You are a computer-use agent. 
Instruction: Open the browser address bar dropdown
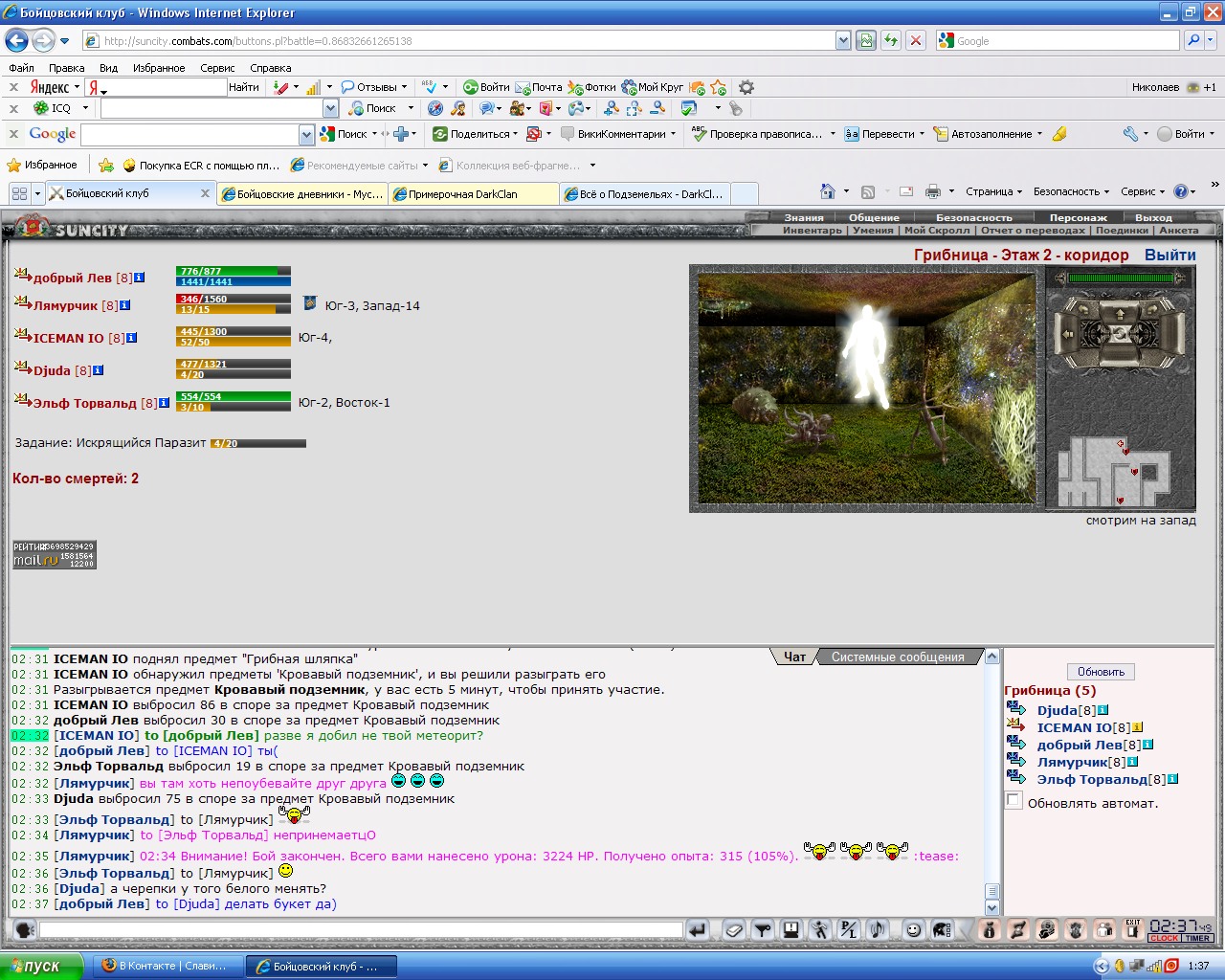click(842, 40)
